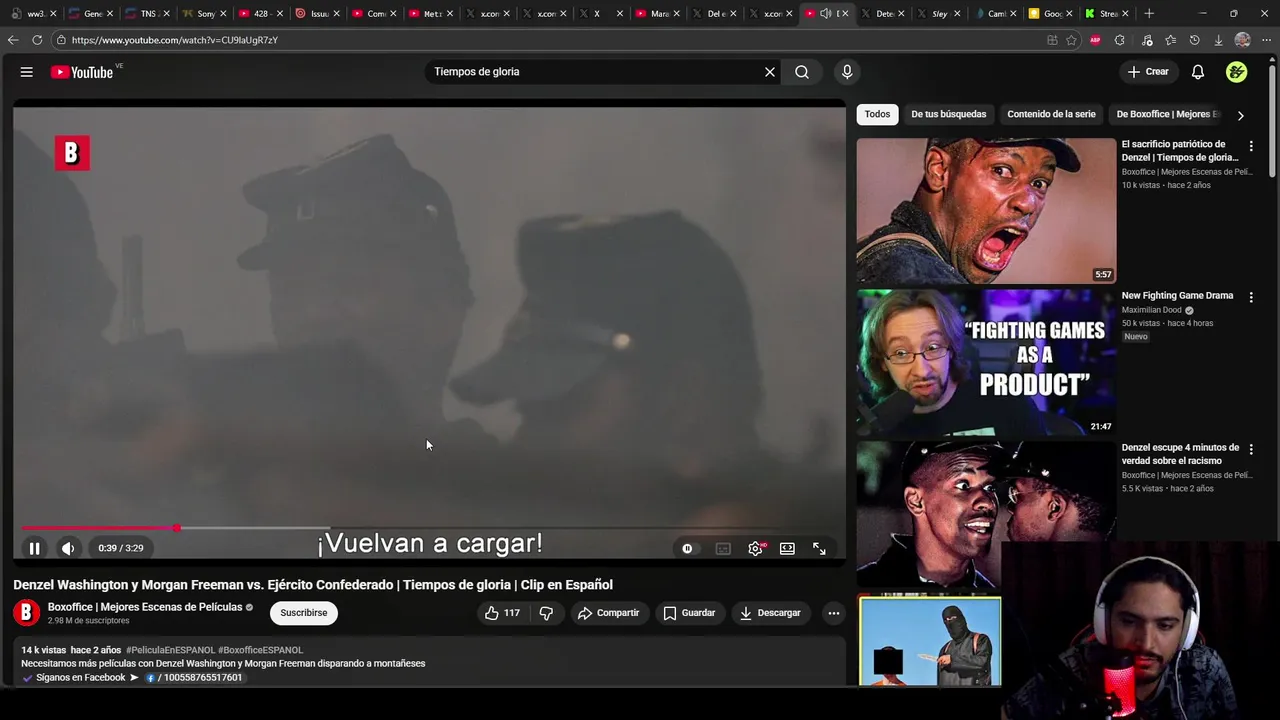Open options menu for New Fighting Game Drama
The image size is (1280, 720).
click(1251, 297)
